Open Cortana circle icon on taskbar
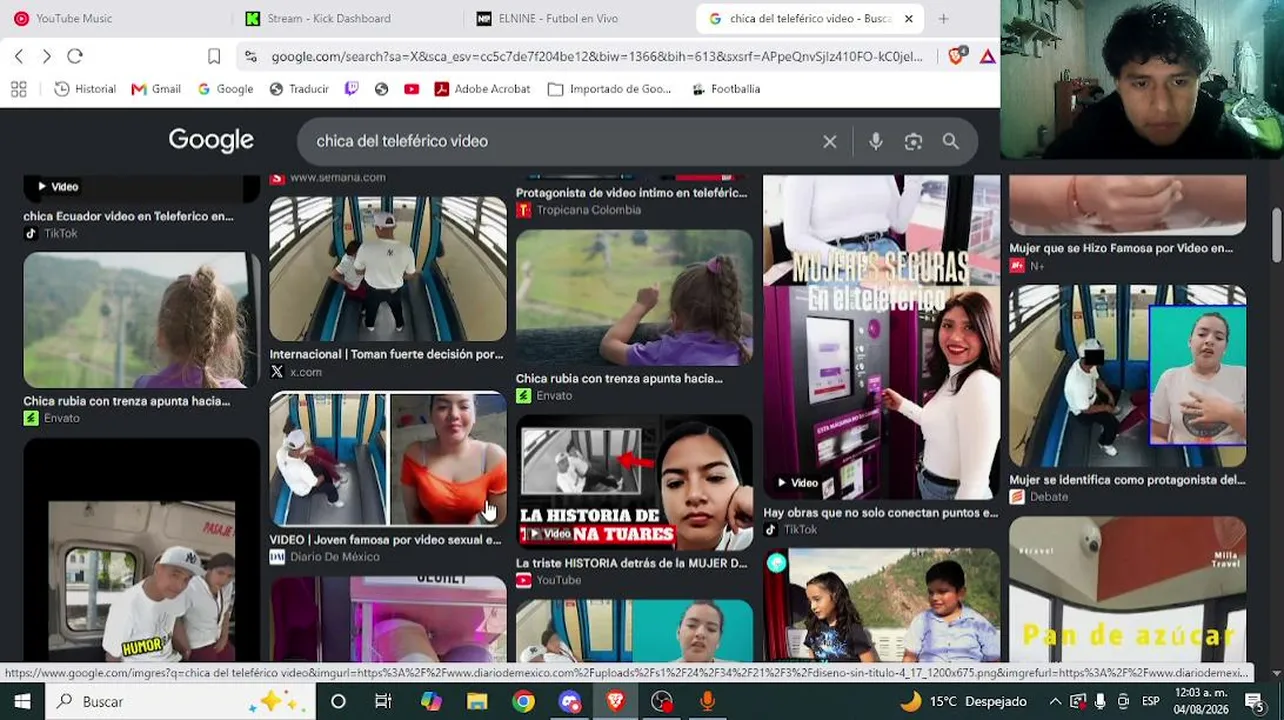Screen dimensions: 1284x720 (x=338, y=701)
